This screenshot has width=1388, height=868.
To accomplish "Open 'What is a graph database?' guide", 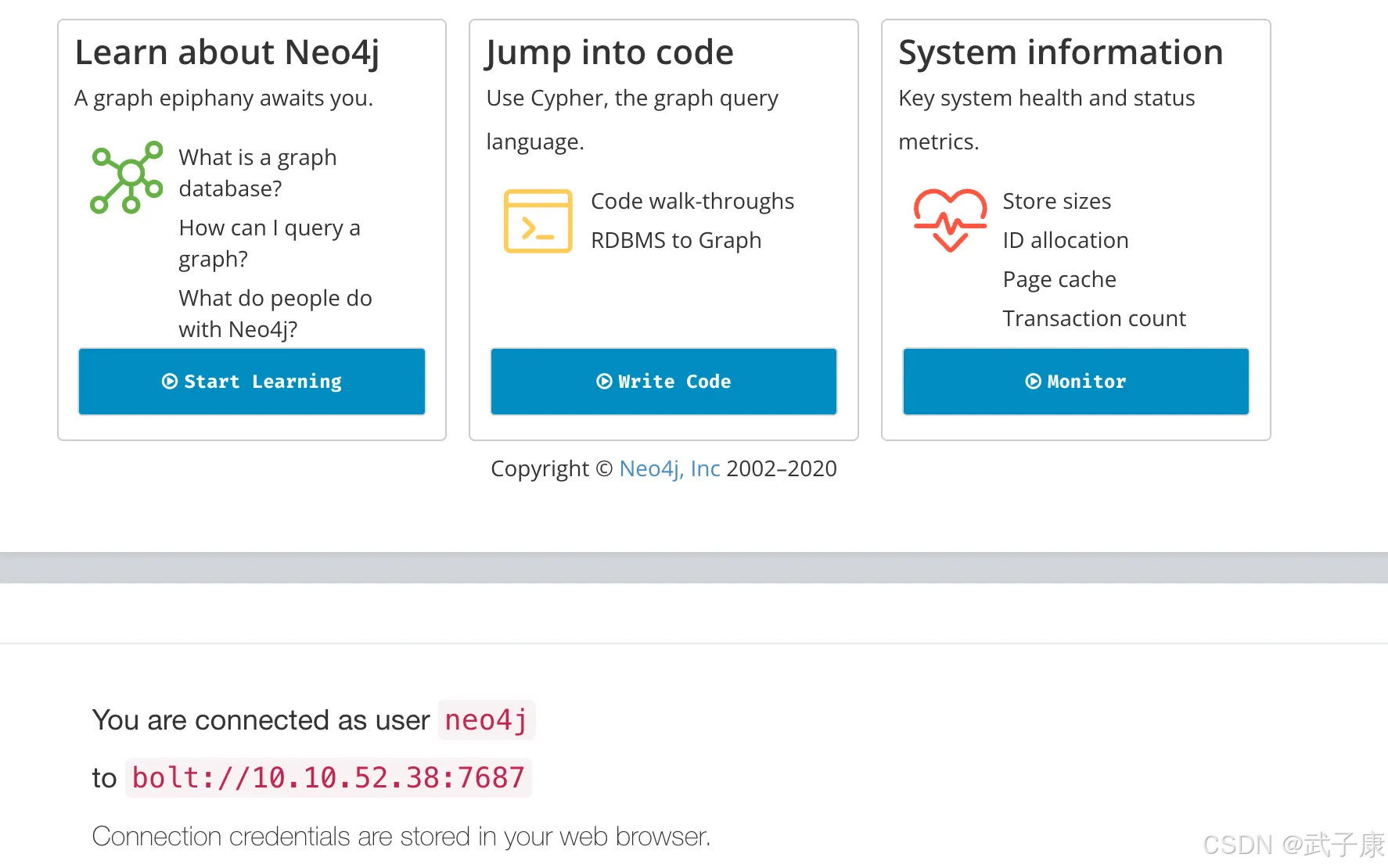I will (x=257, y=173).
